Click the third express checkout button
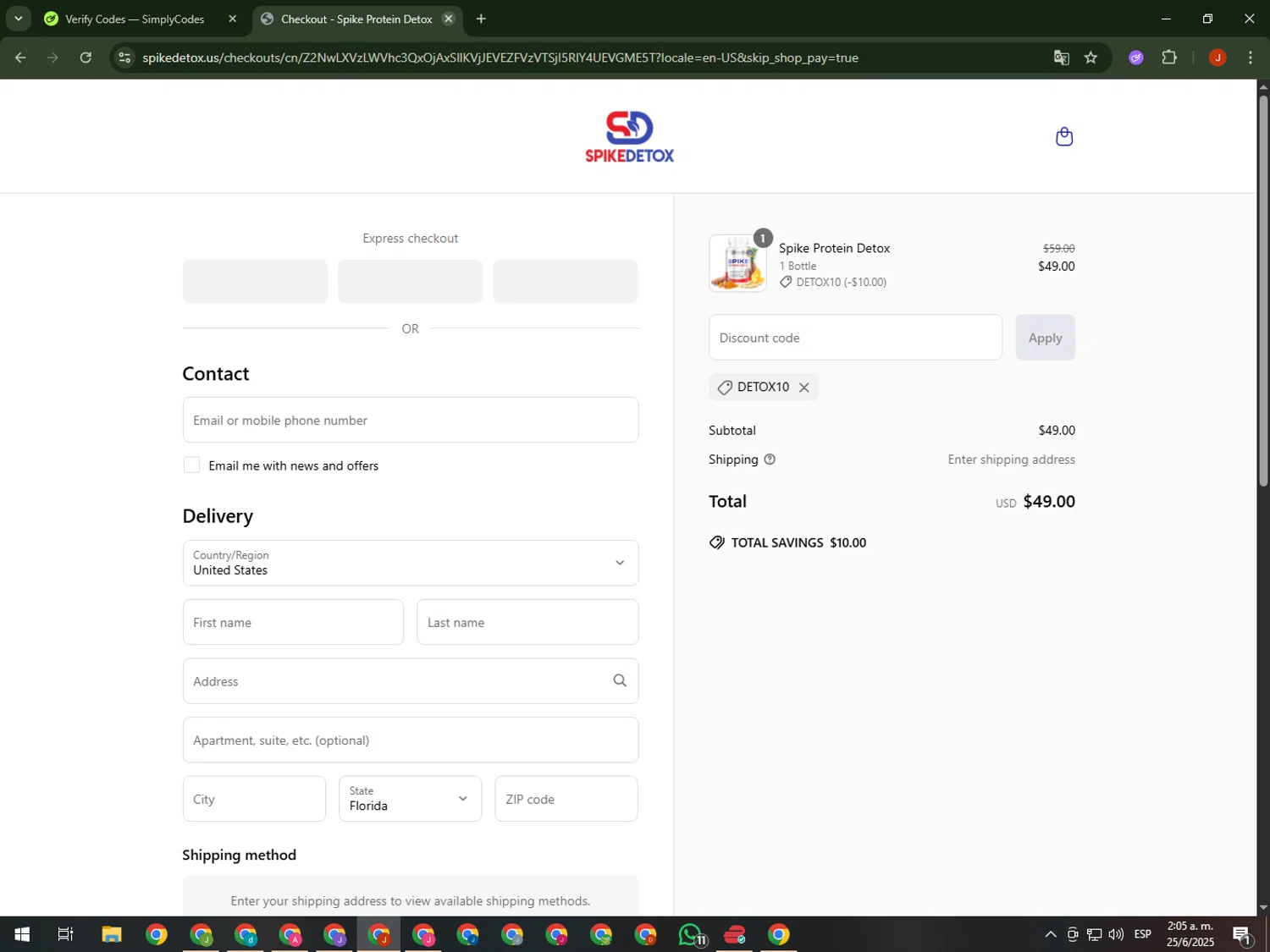Viewport: 1270px width, 952px height. (566, 281)
